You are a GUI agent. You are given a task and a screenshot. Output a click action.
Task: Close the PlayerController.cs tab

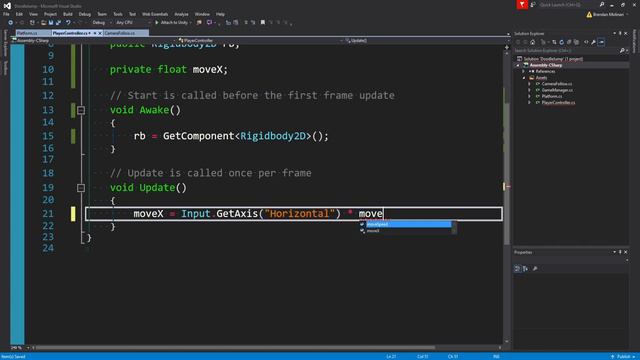[x=100, y=33]
